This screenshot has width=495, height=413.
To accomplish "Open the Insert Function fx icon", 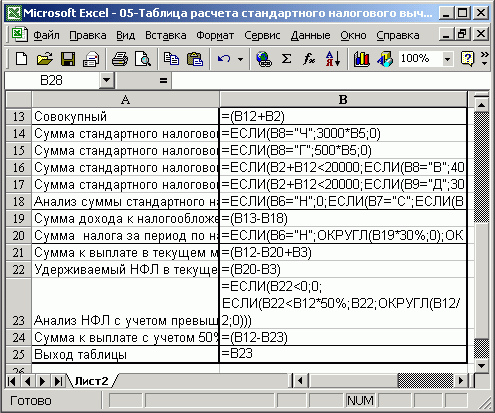I will pyautogui.click(x=309, y=59).
